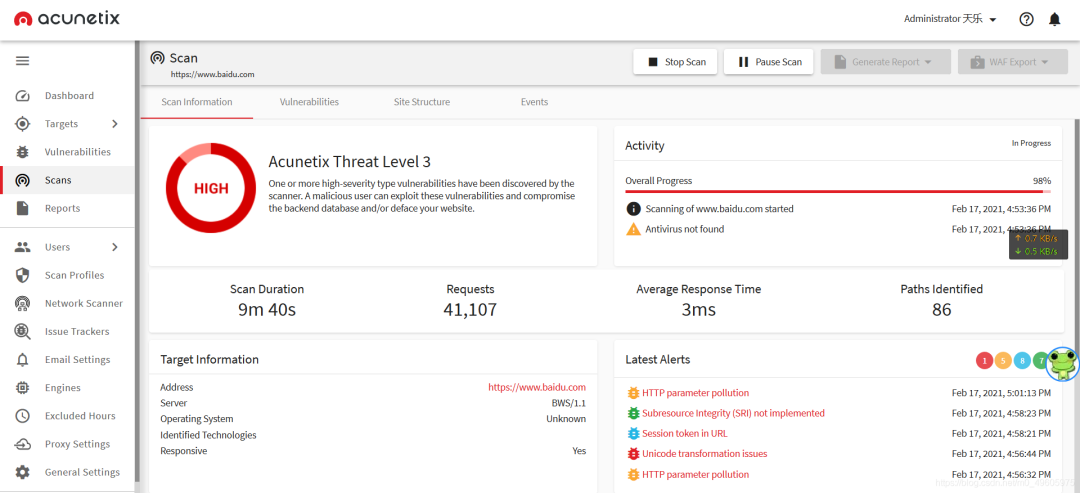Click the Email Settings bell icon
Screen dimensions: 1080x493
[x=23, y=360]
